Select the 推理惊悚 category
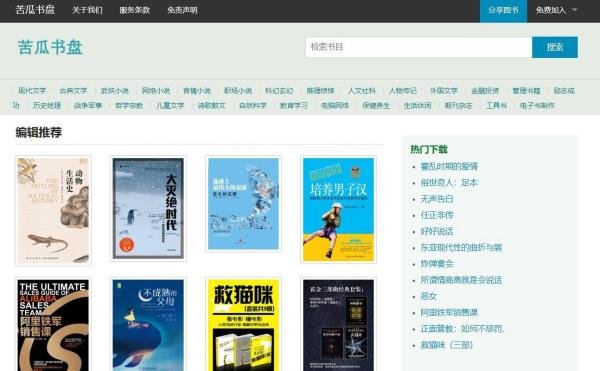Screen dimensions: 600x371 [320, 91]
